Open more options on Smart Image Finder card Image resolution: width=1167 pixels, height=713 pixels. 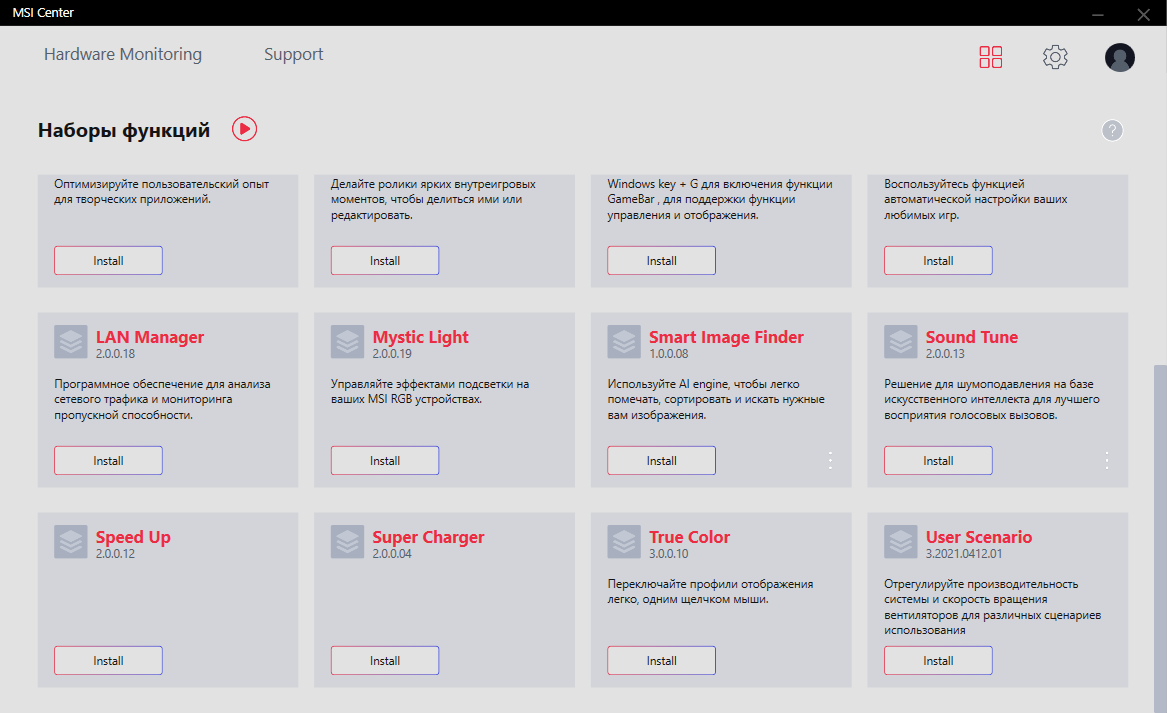[830, 461]
